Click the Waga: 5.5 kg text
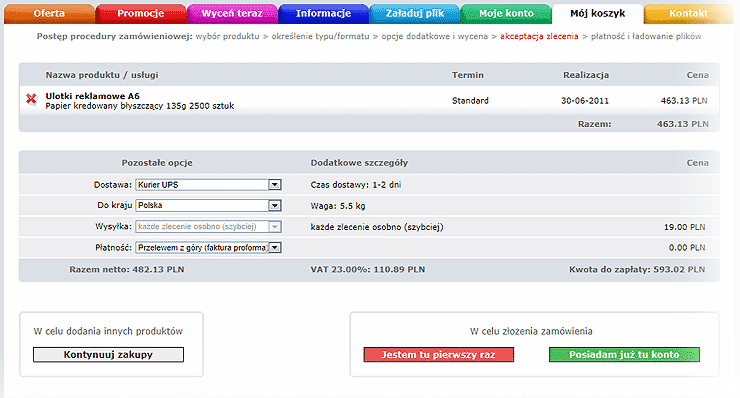 coord(338,206)
